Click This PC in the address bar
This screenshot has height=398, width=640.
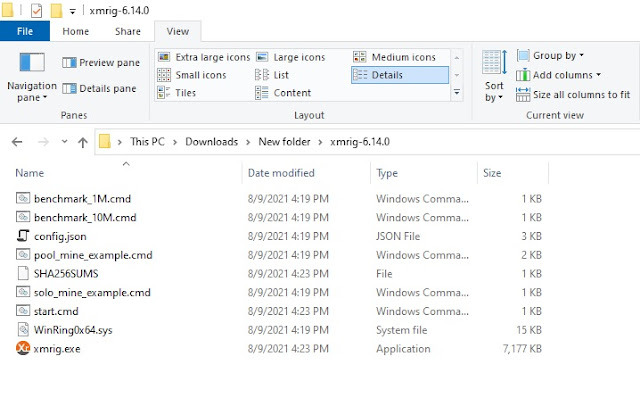(x=147, y=142)
